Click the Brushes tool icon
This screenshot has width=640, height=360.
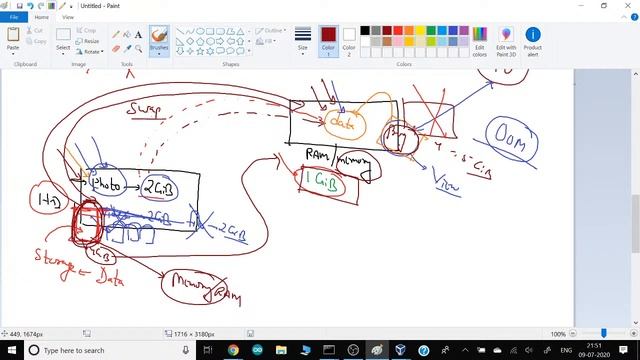point(159,35)
